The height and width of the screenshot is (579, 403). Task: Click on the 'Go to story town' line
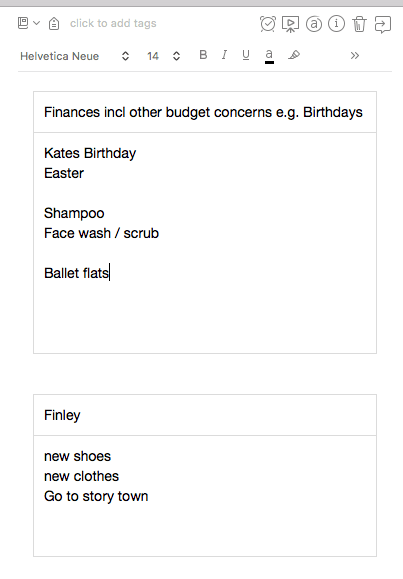96,496
